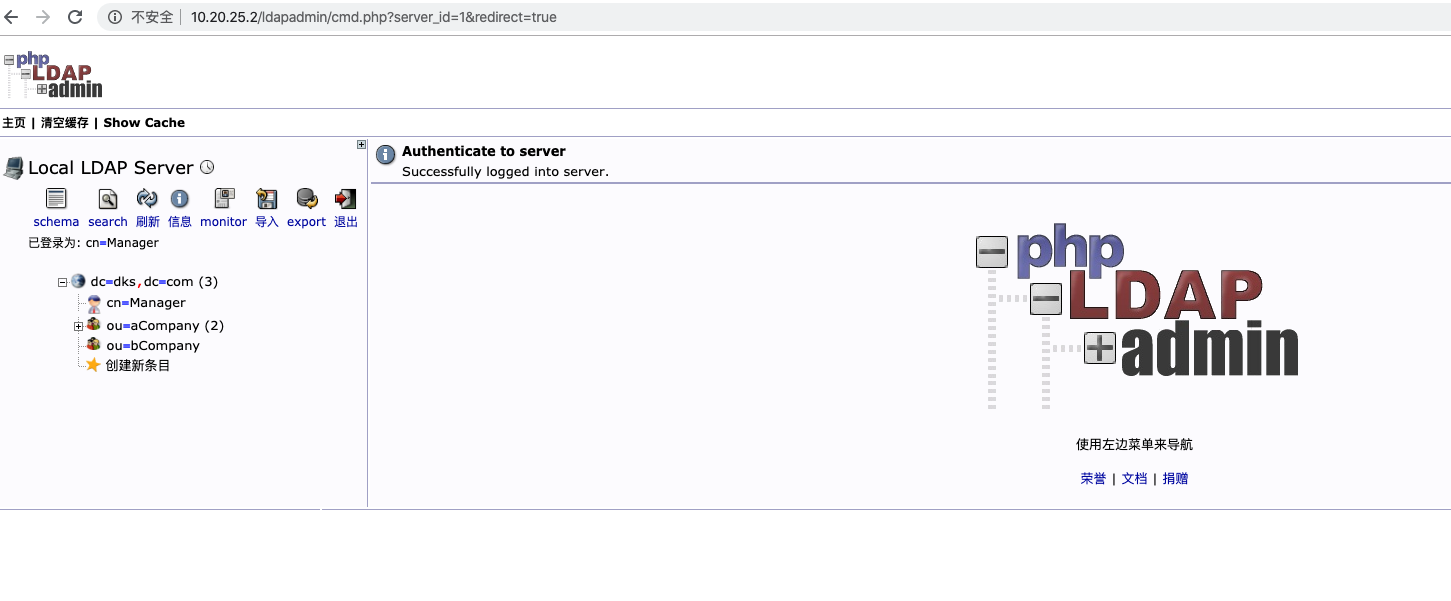Click the export database icon
Viewport: 1451px width, 601px height.
point(307,198)
